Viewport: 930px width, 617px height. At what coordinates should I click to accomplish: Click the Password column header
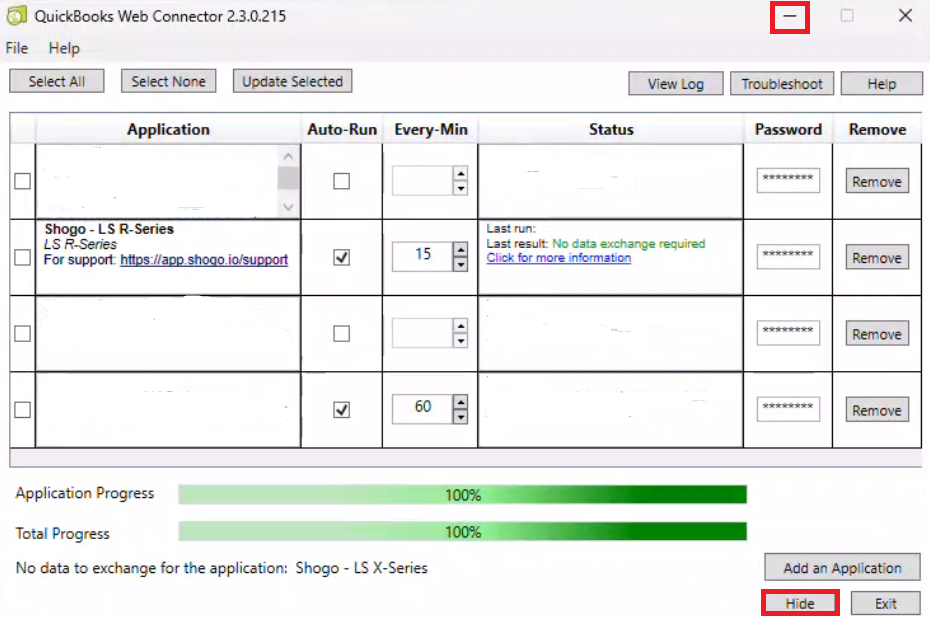[788, 129]
